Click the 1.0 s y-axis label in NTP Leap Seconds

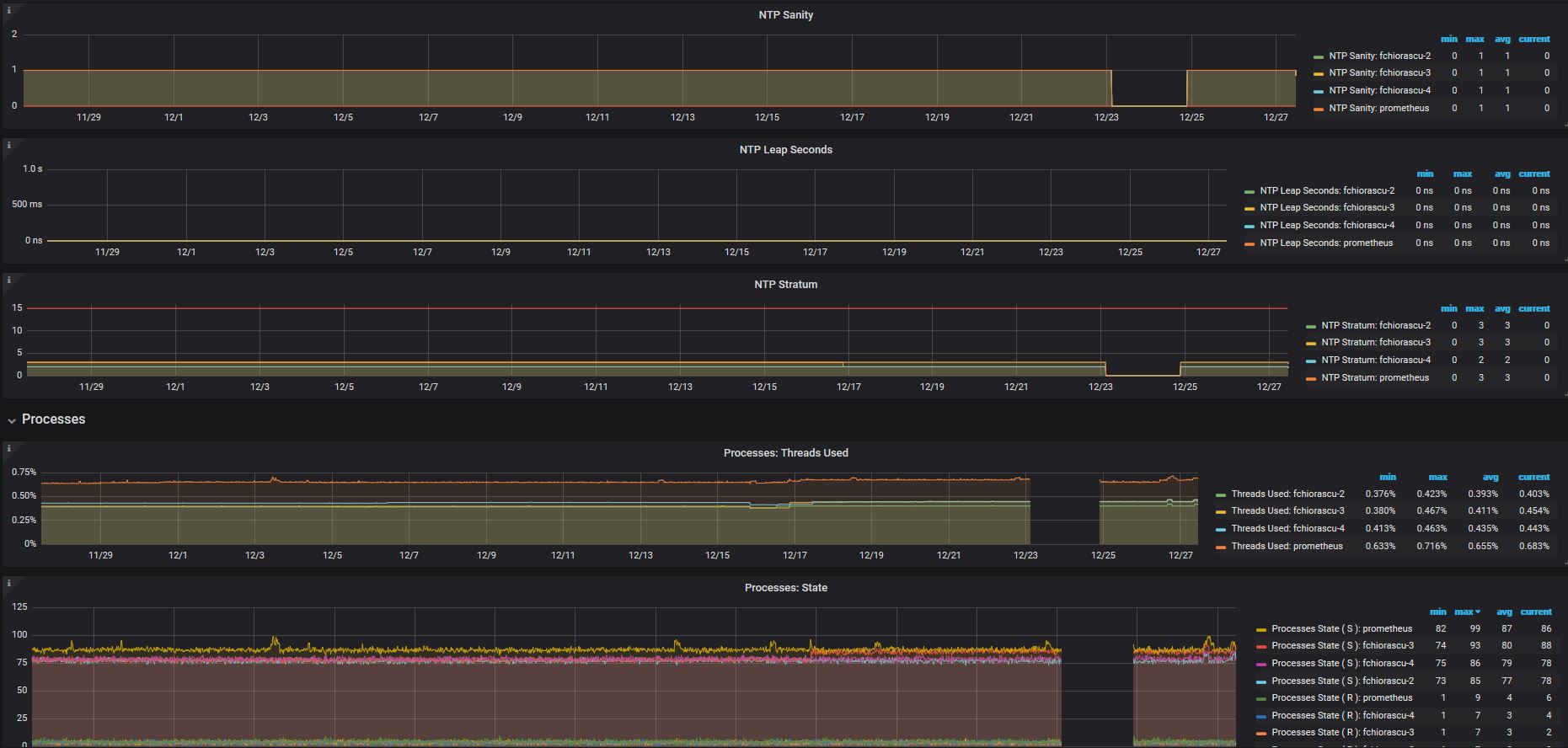[32, 169]
